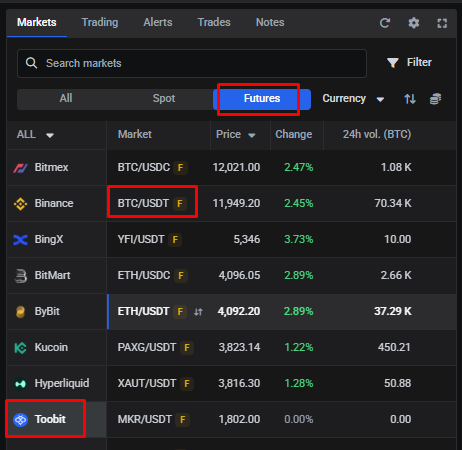Click the 70.34 K volume value
Screen dimensions: 462x450
393,203
